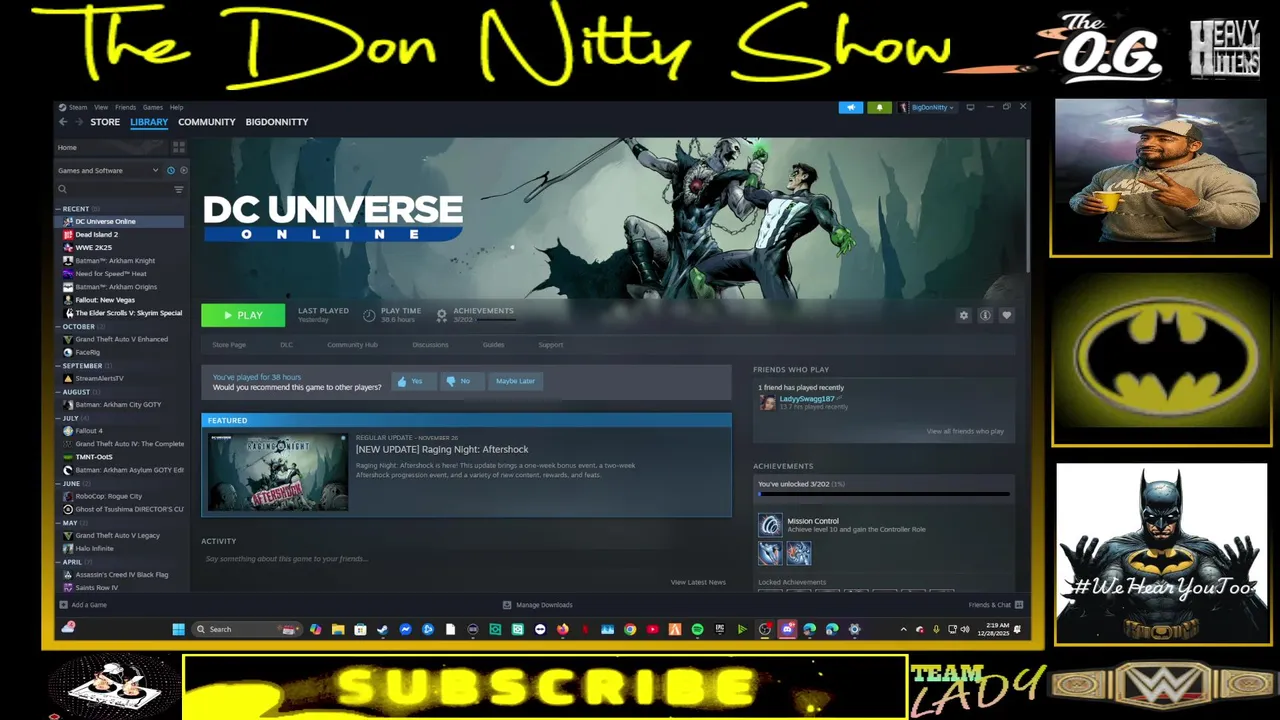The width and height of the screenshot is (1280, 720).
Task: Open Community Hub link
Action: coord(352,345)
